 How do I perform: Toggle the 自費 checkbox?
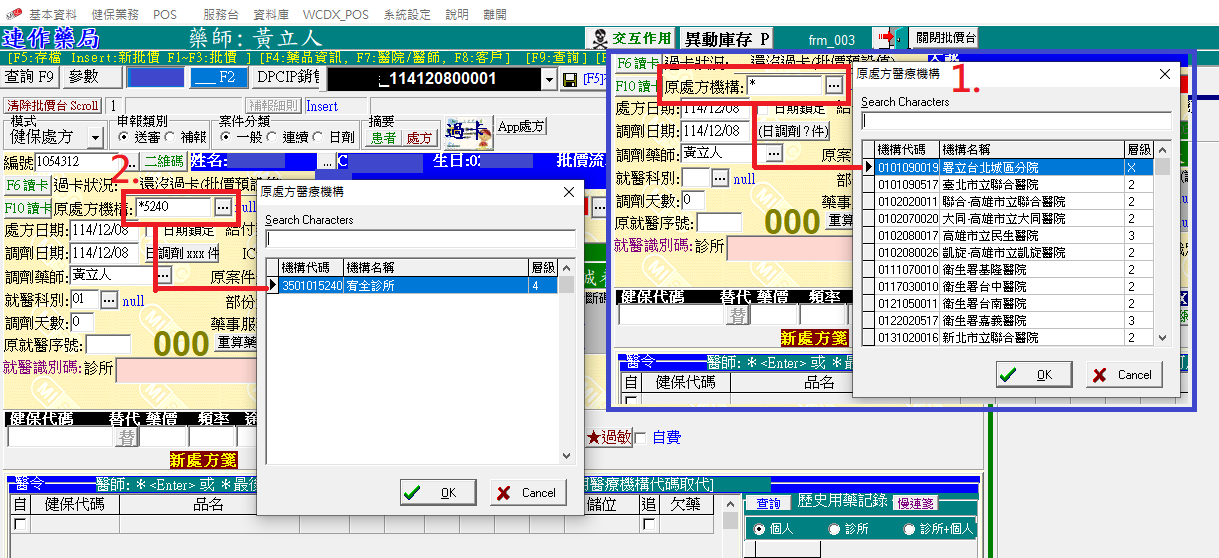643,437
